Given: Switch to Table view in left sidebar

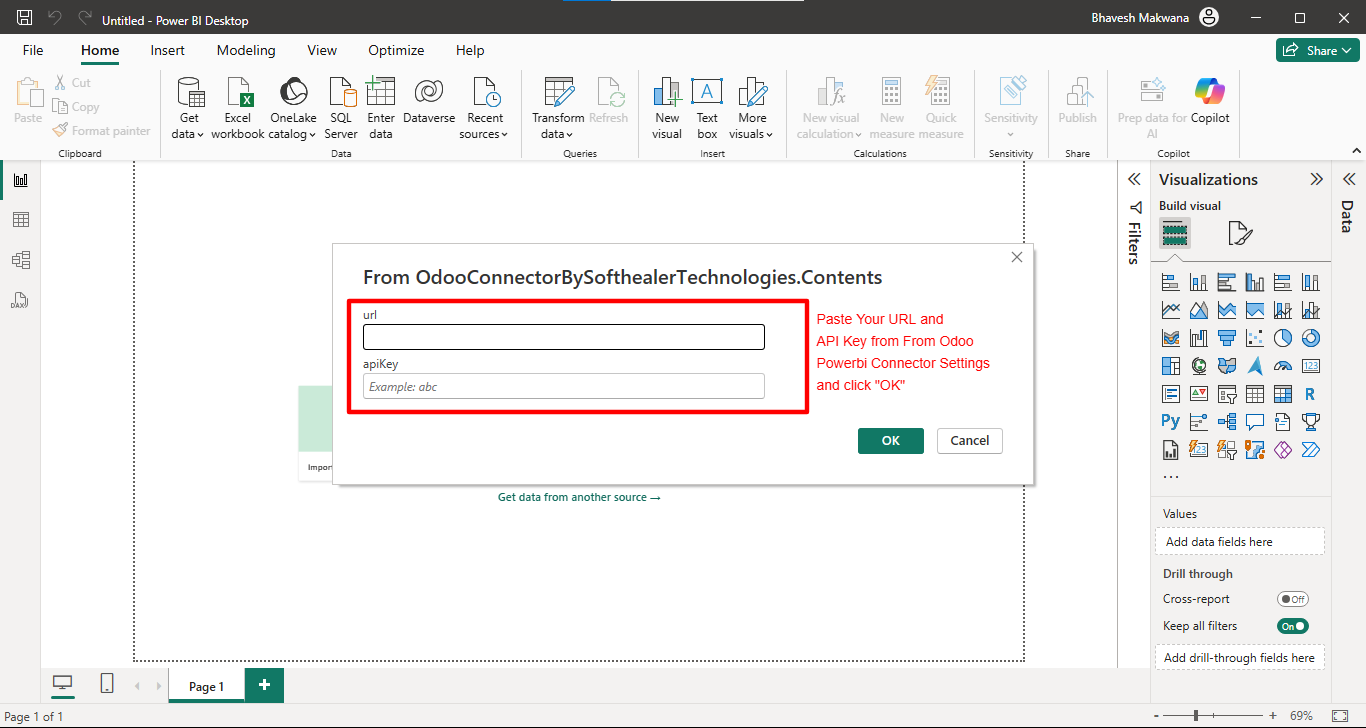Looking at the screenshot, I should (20, 220).
